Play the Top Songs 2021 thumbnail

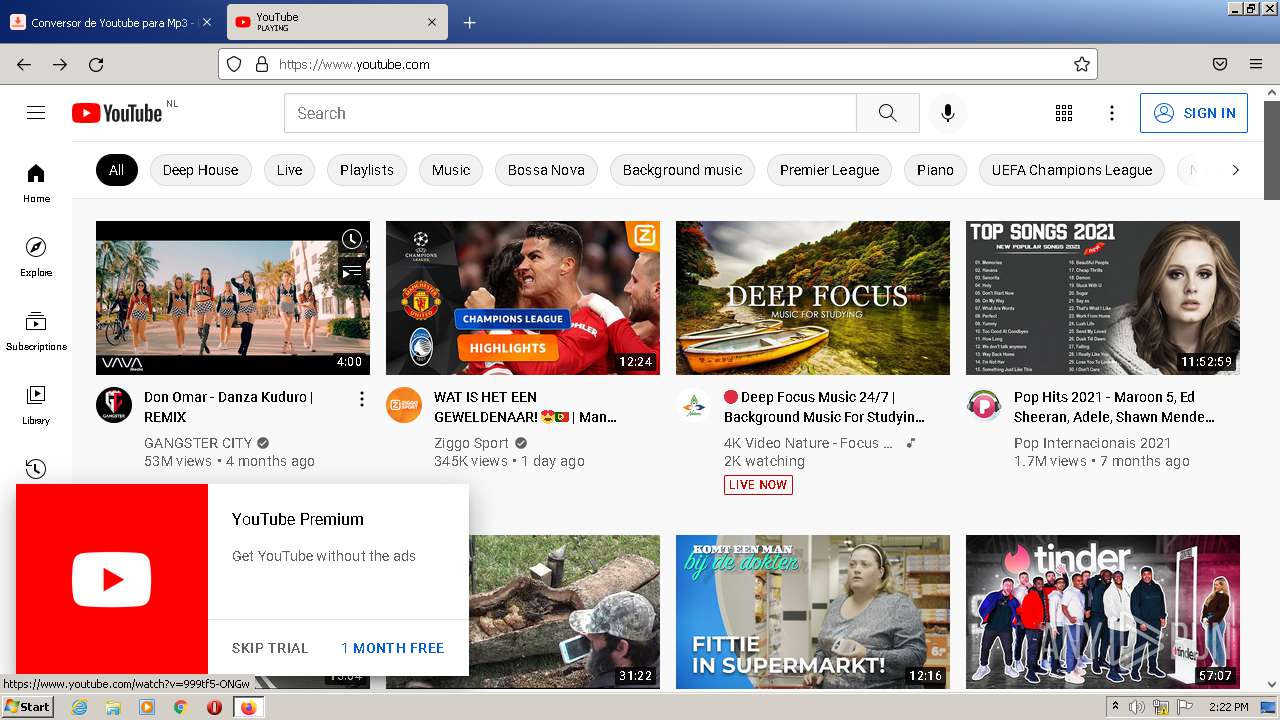1103,298
